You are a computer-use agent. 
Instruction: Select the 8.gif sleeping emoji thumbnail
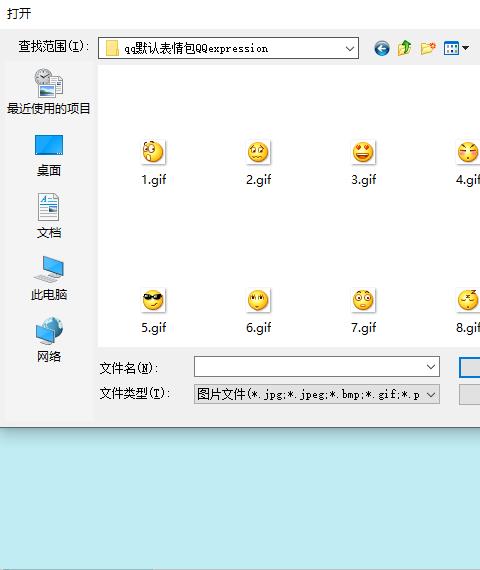coord(468,300)
